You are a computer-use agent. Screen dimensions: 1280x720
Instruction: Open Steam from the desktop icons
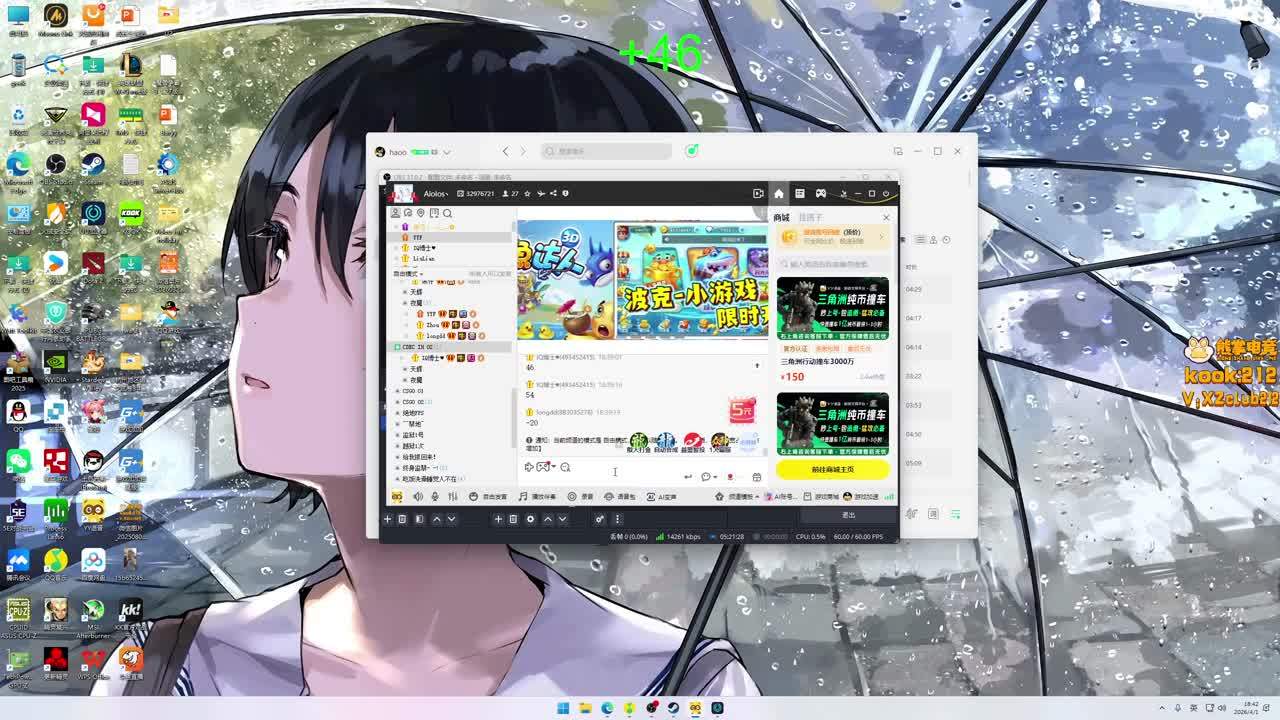pyautogui.click(x=93, y=165)
